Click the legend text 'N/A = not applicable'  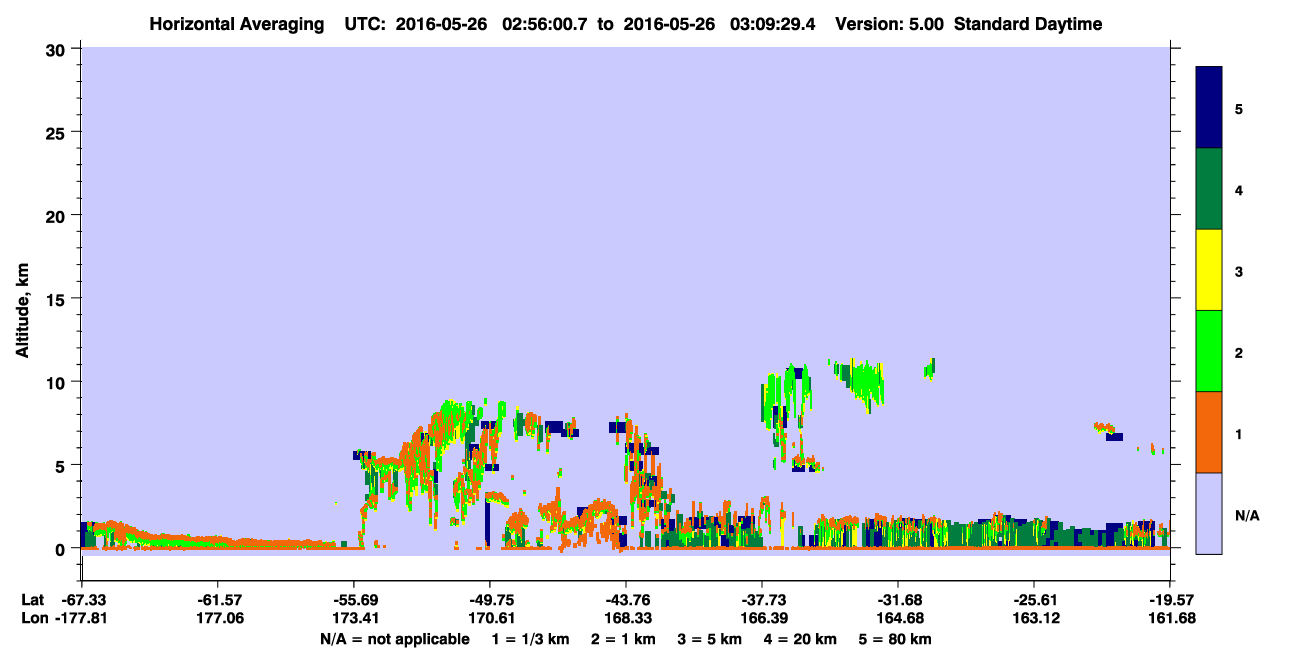pyautogui.click(x=394, y=639)
